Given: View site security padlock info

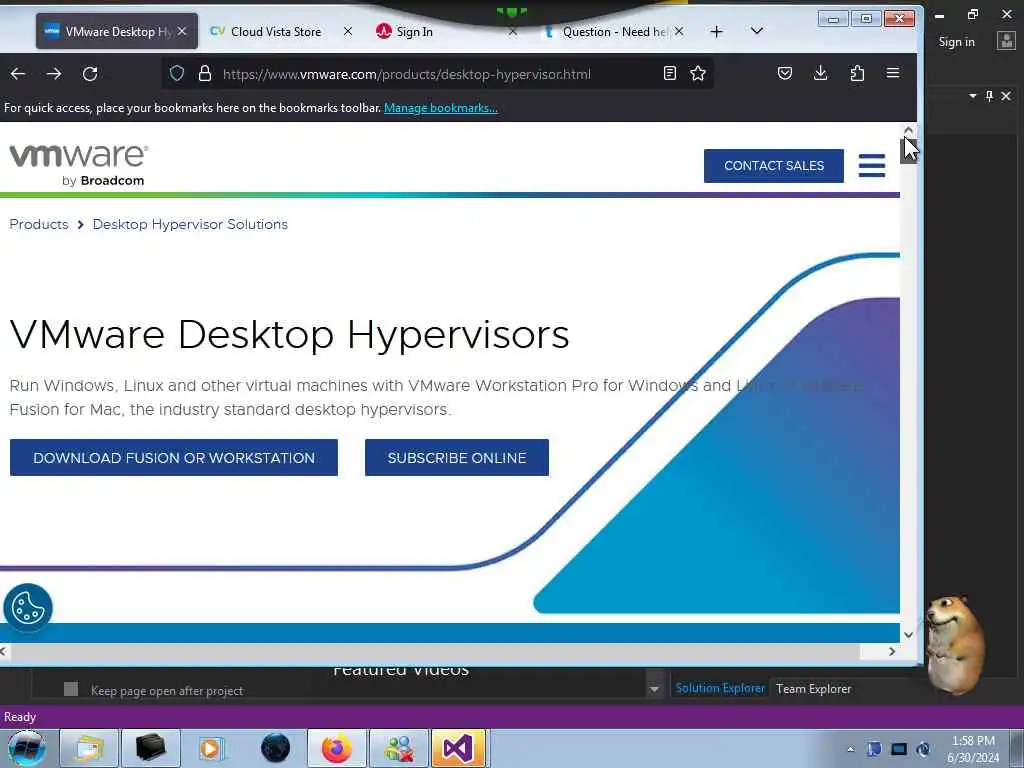Looking at the screenshot, I should (x=204, y=73).
